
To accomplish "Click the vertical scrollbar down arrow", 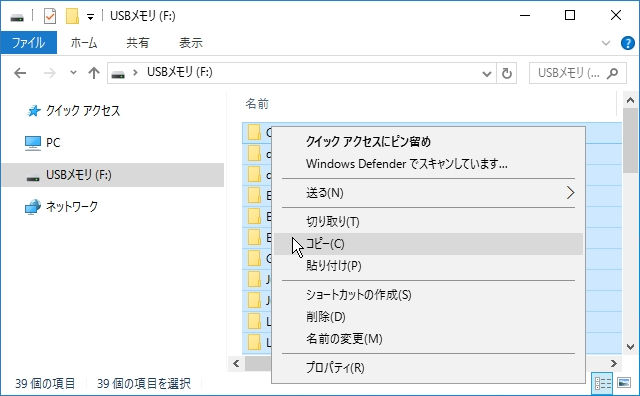I will [x=630, y=347].
